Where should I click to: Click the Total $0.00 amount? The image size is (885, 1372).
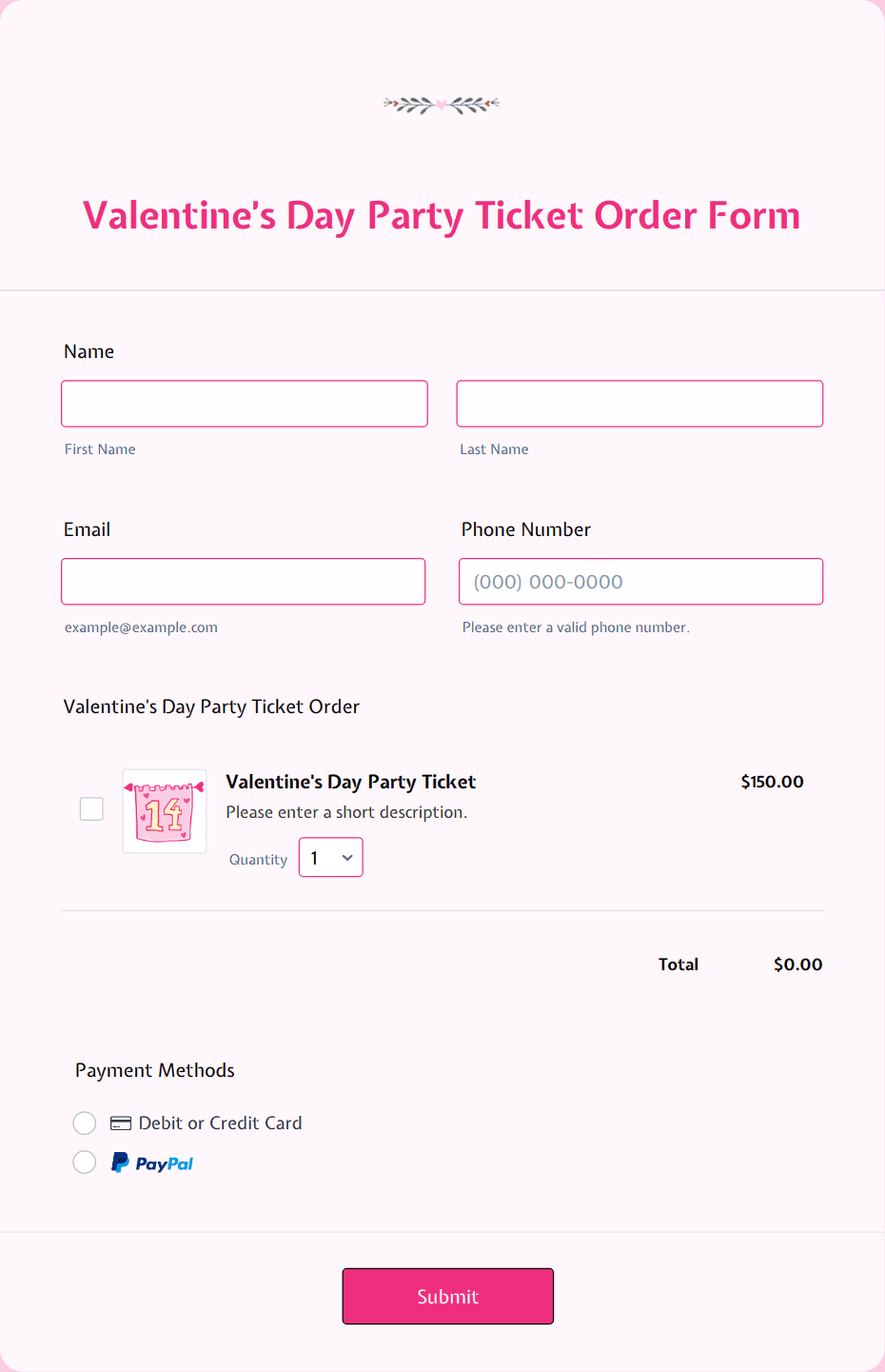point(798,964)
